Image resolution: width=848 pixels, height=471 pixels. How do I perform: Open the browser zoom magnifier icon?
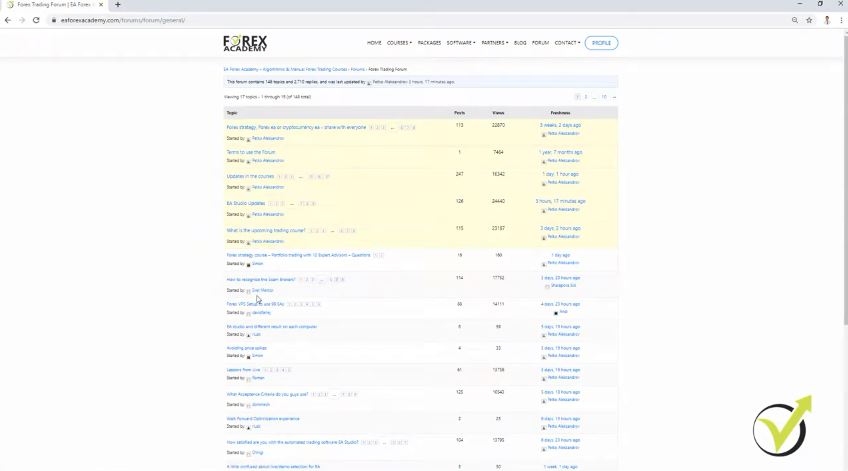[795, 20]
